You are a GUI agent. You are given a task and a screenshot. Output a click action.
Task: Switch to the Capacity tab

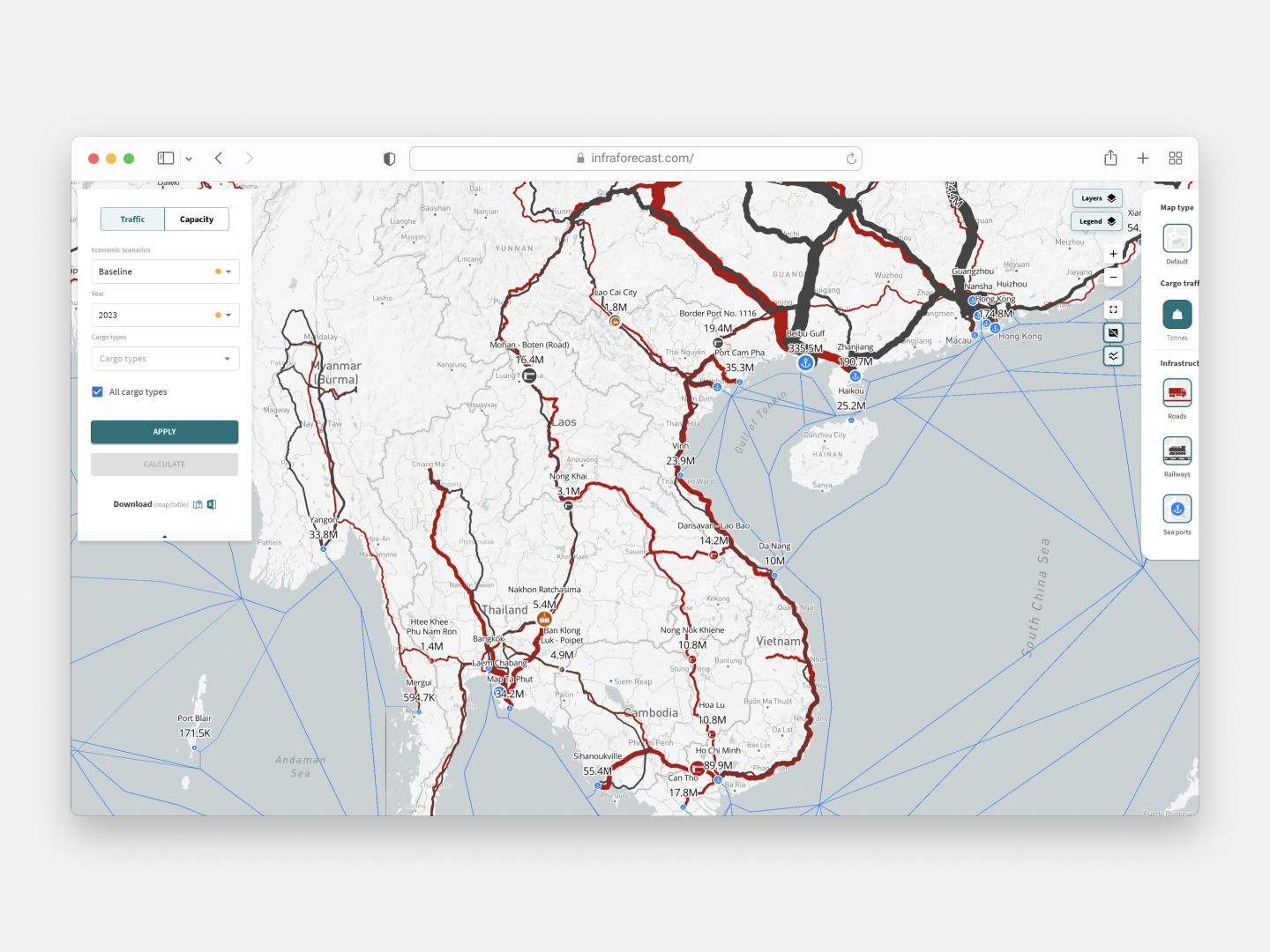[197, 219]
